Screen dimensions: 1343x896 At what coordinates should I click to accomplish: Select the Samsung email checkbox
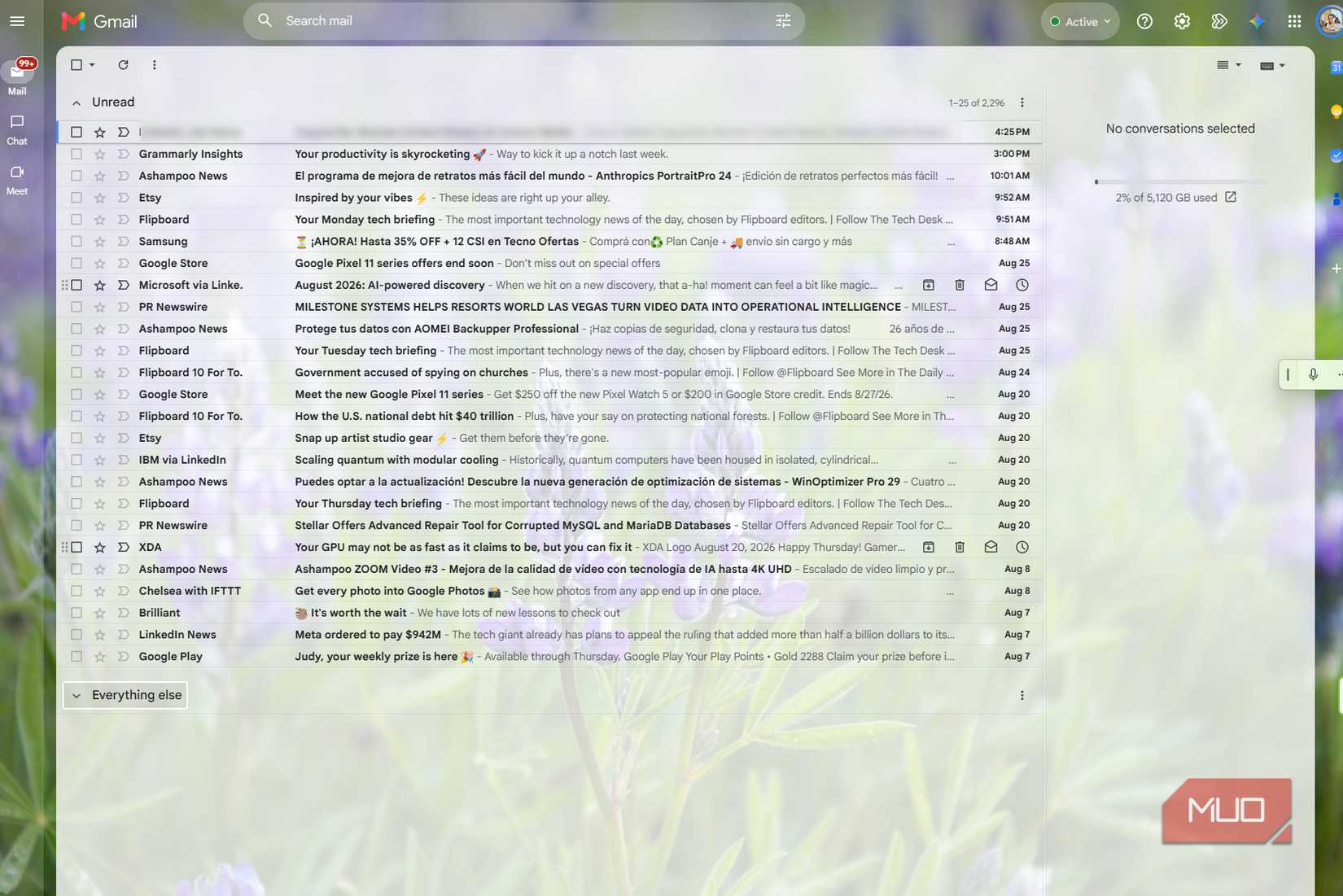point(77,242)
